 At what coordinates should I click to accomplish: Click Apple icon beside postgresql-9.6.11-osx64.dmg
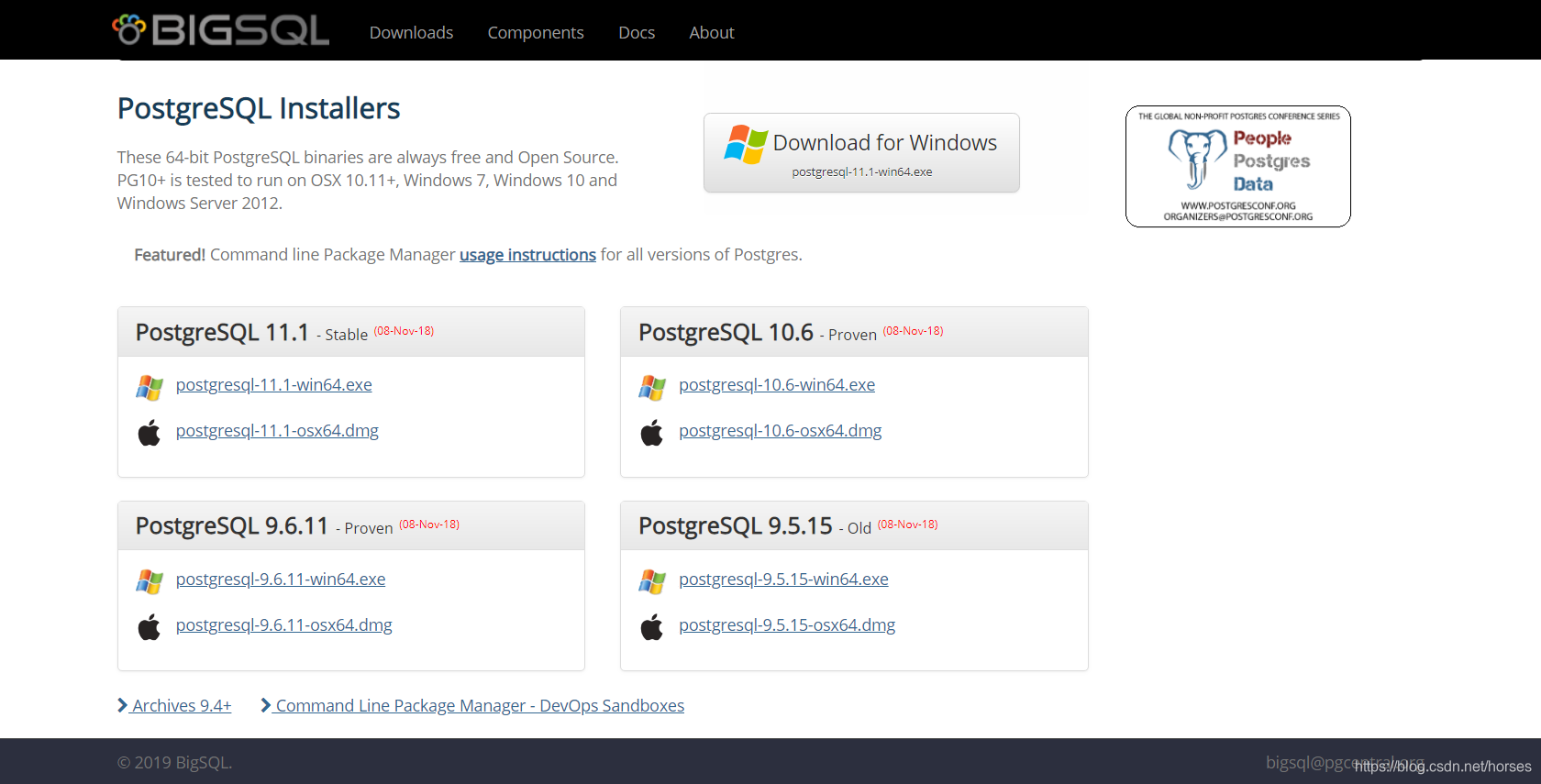pos(150,626)
